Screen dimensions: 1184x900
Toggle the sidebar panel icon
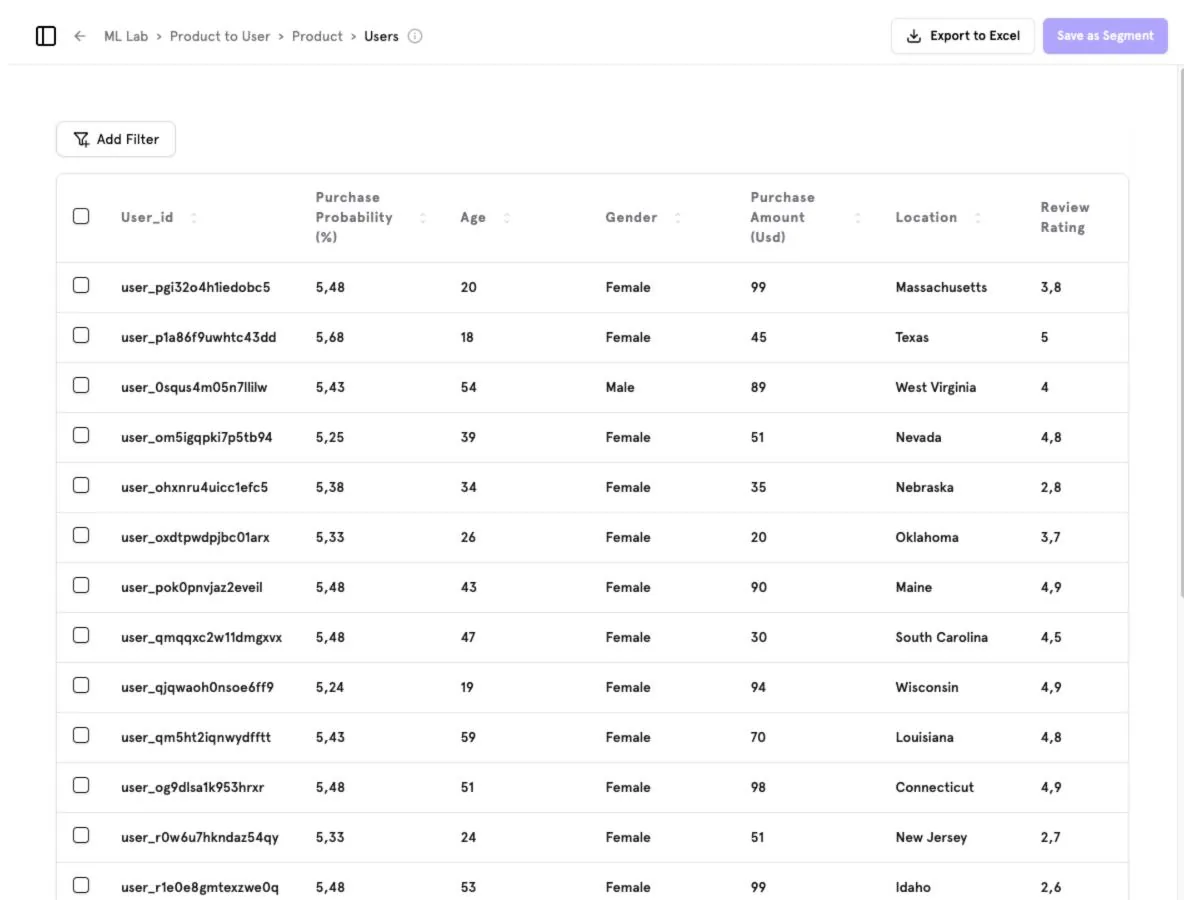tap(45, 35)
